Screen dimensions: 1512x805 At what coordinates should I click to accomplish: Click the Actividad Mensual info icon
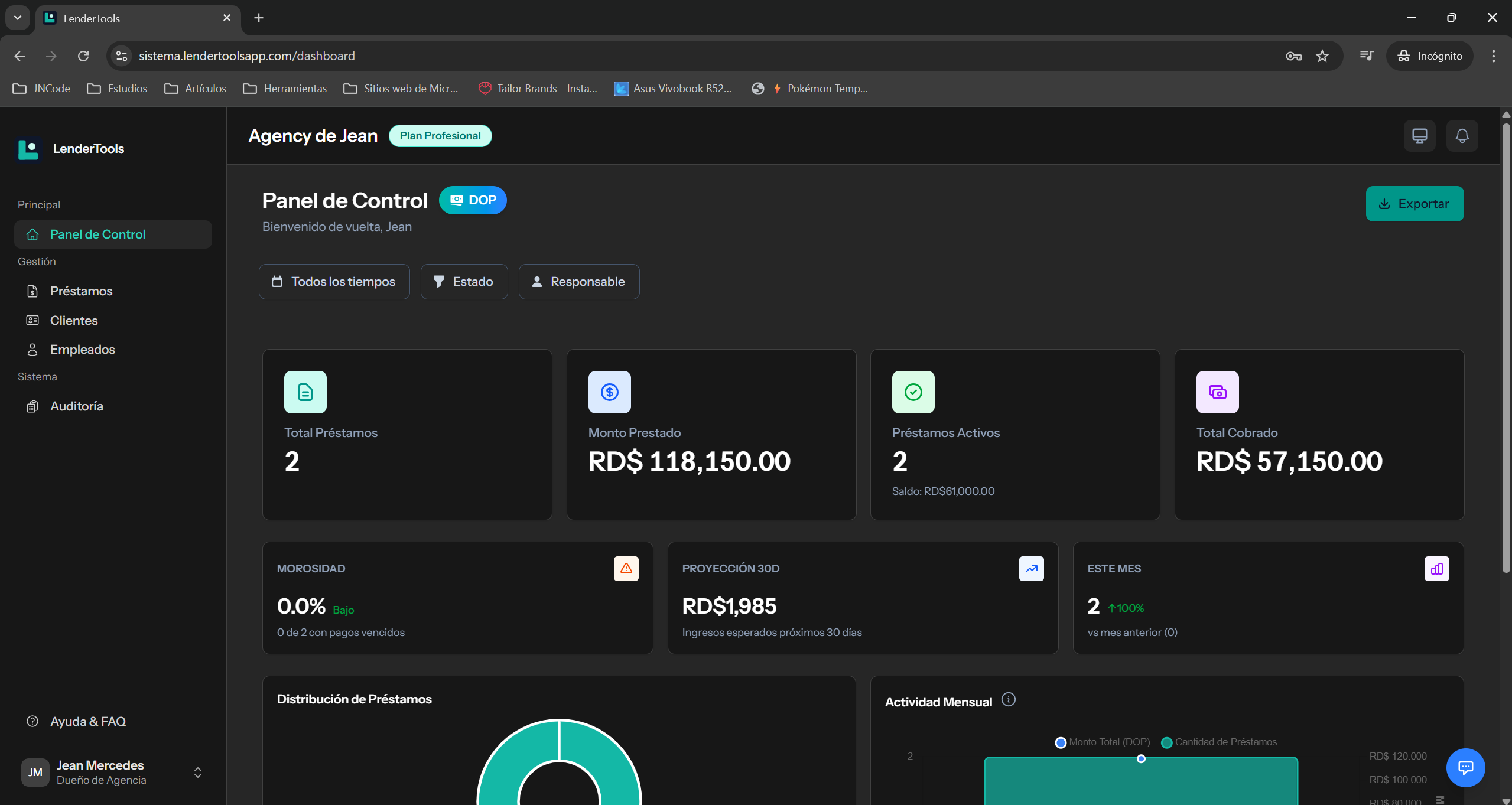(x=1009, y=700)
